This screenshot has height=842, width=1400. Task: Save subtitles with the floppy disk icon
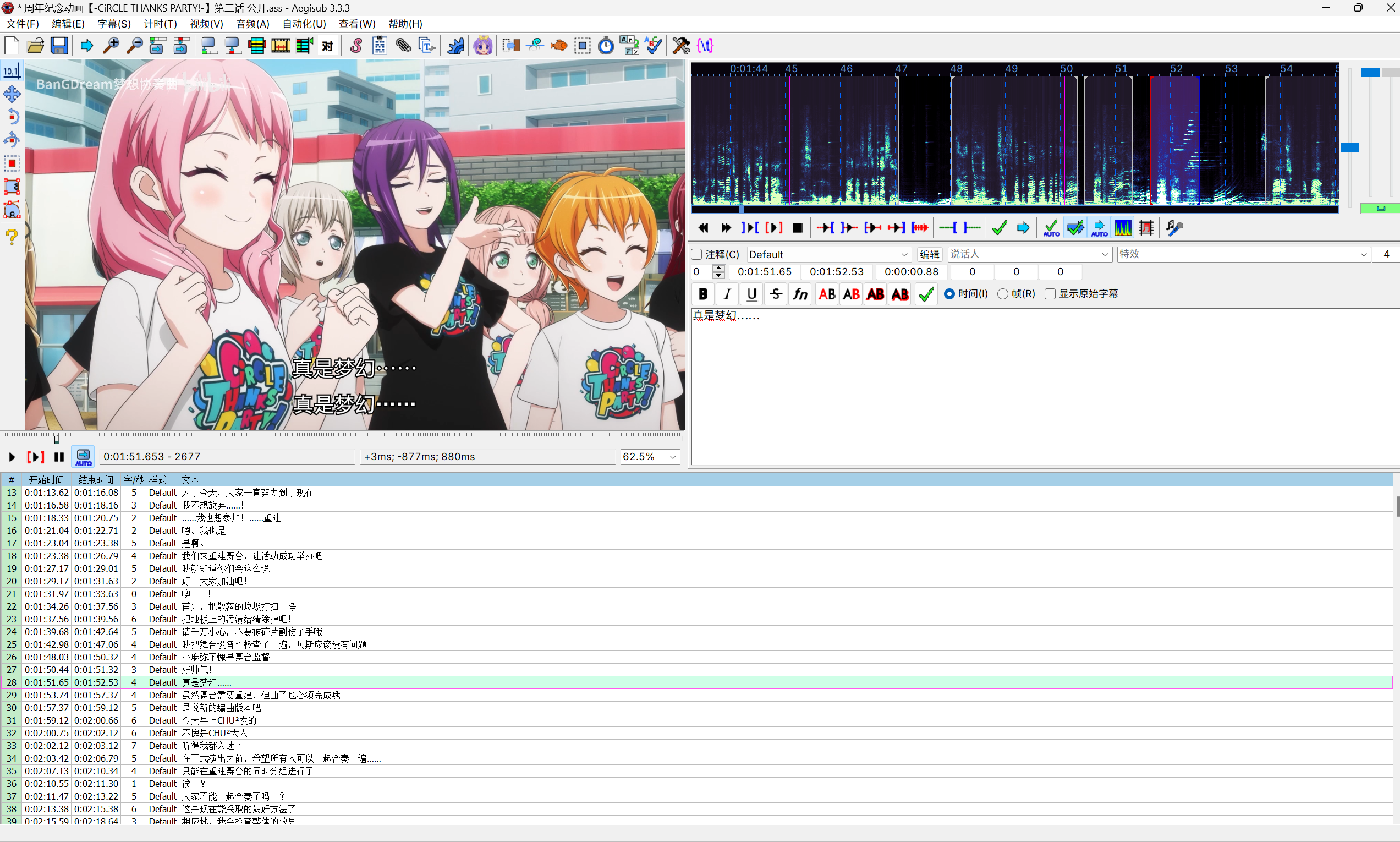[59, 45]
